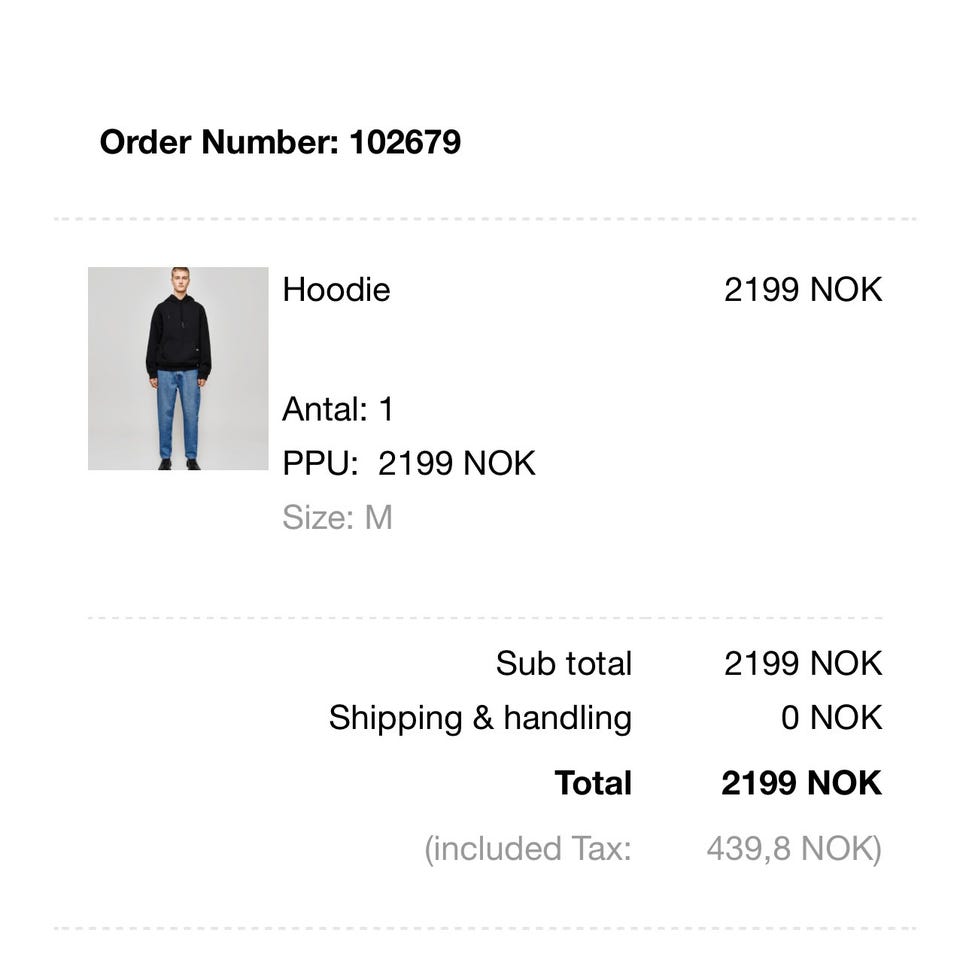Image resolution: width=960 pixels, height=966 pixels.
Task: Click the dashed divider below included Tax
Action: [485, 928]
